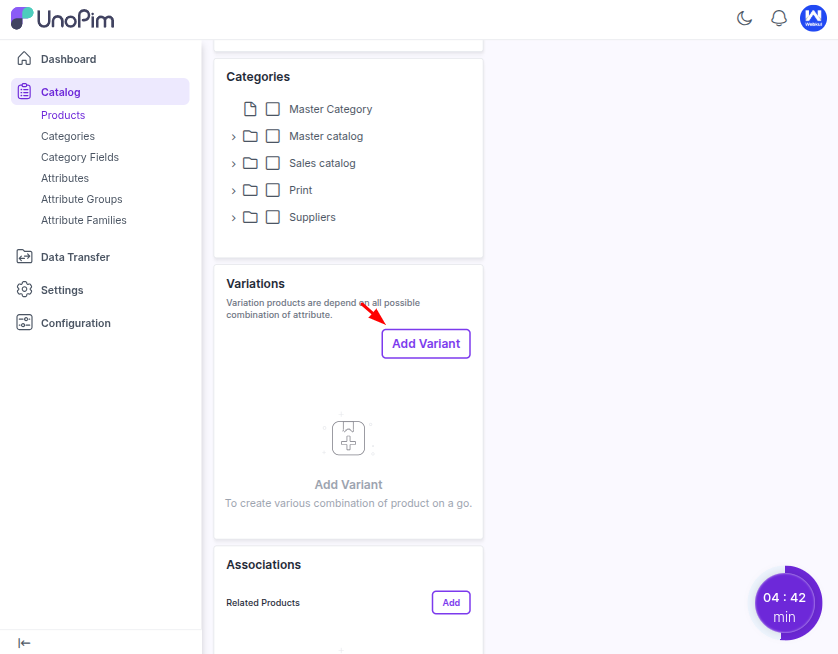This screenshot has height=654, width=838.
Task: Click Add button for Related Products
Action: (x=451, y=603)
